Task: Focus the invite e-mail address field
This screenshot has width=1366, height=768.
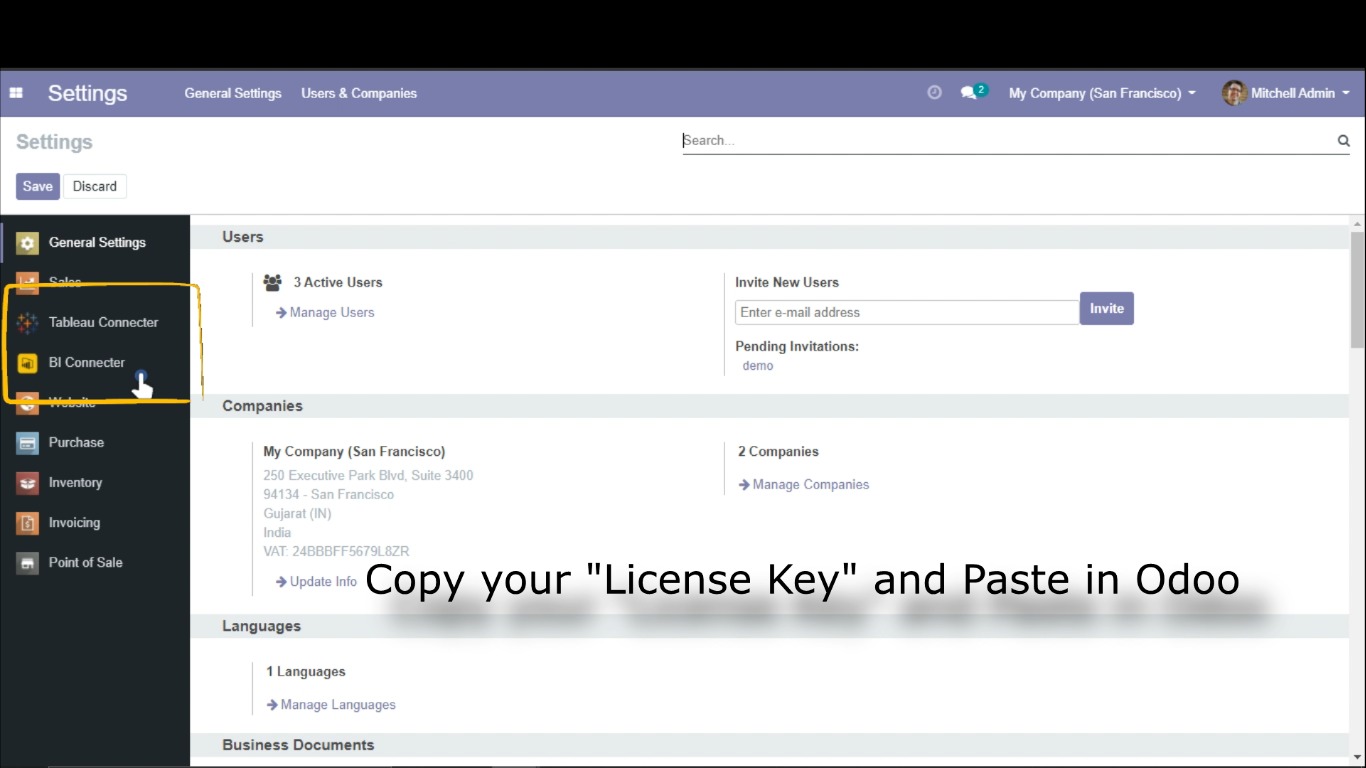Action: click(x=907, y=312)
